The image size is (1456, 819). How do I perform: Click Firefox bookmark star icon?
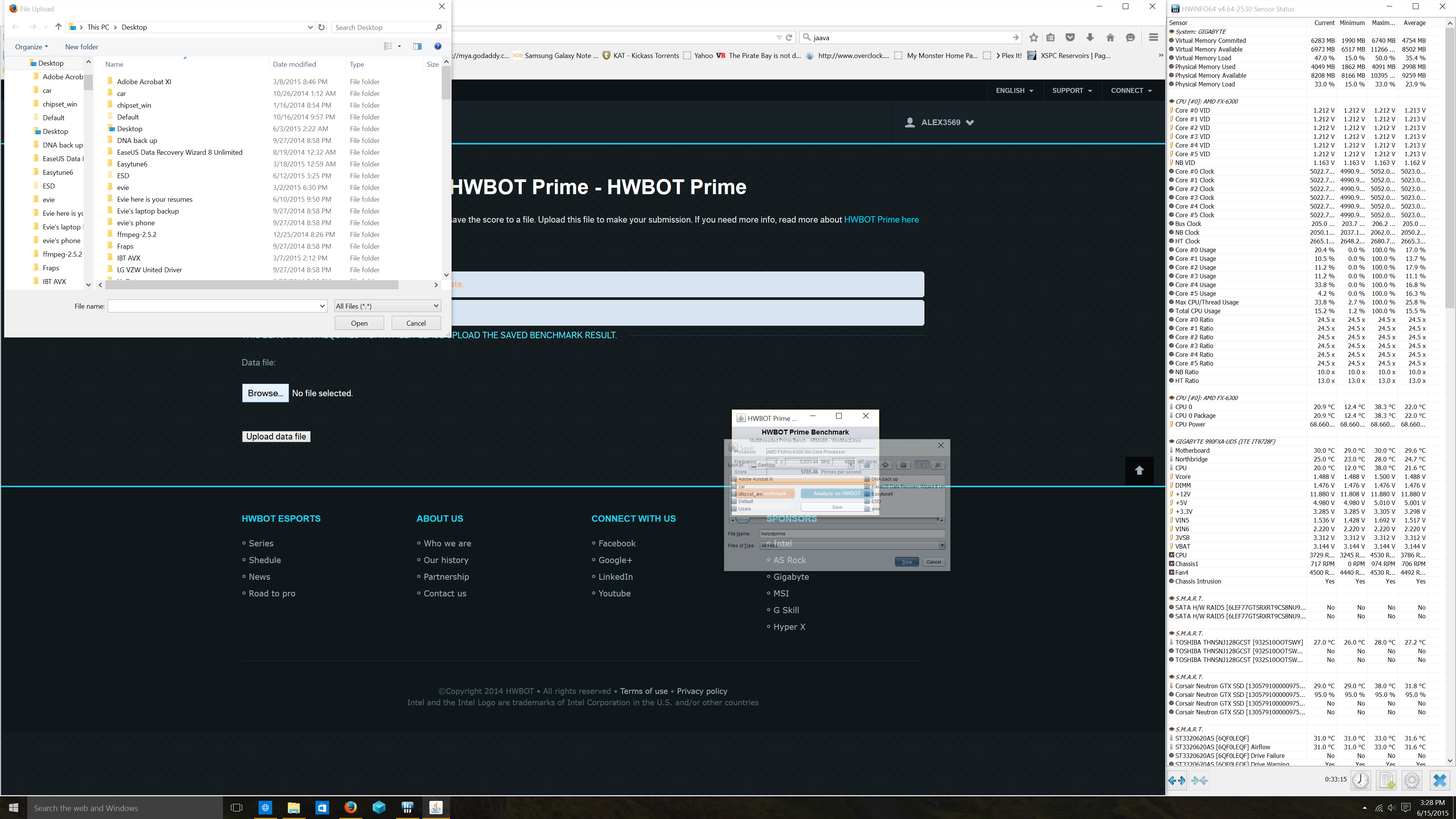[1034, 37]
